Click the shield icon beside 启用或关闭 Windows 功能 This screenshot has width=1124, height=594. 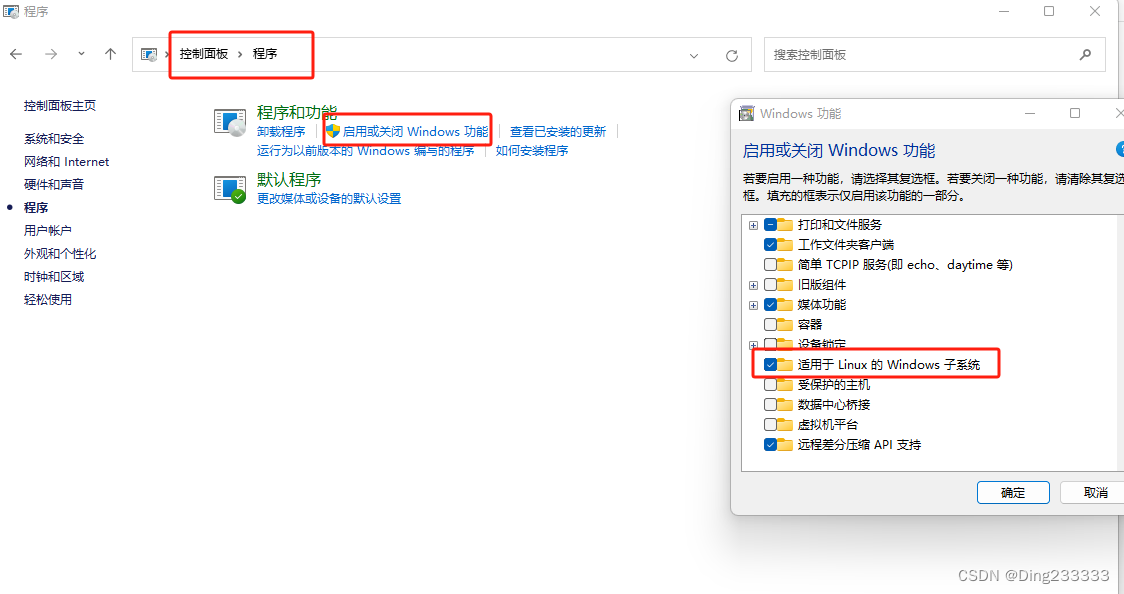(332, 131)
